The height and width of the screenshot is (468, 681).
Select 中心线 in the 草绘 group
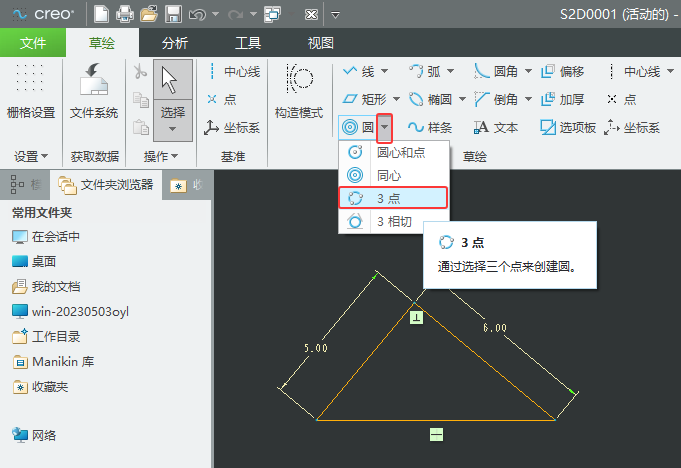[x=634, y=71]
